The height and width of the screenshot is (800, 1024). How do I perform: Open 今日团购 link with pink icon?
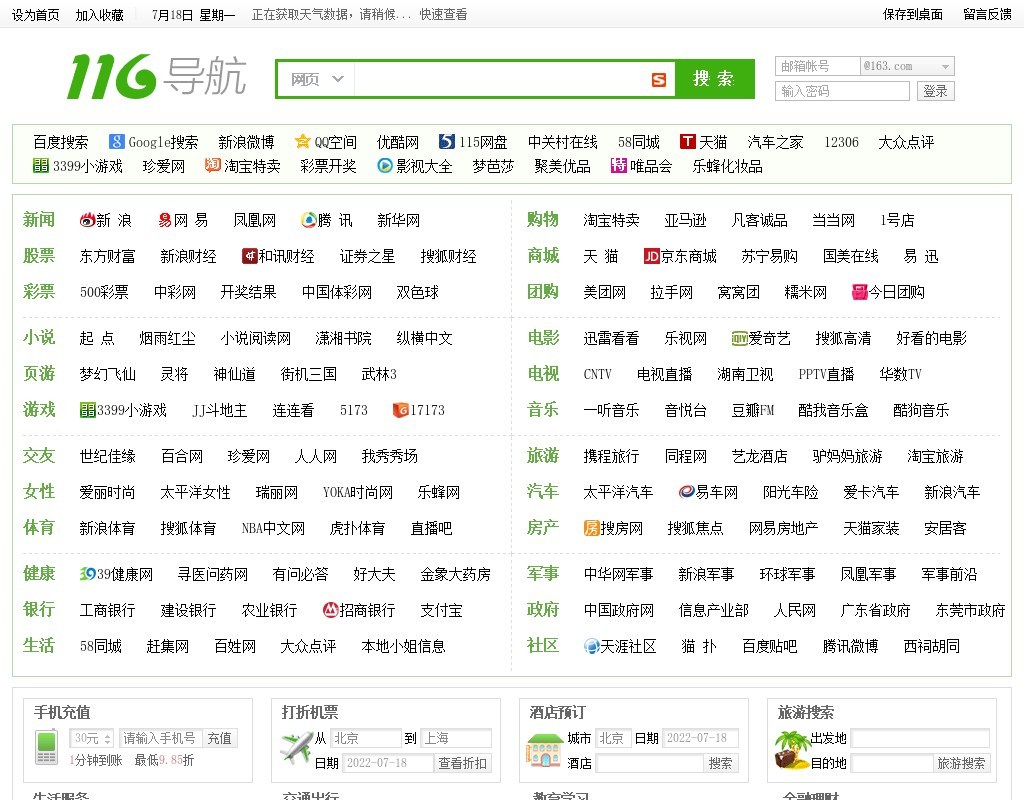[888, 292]
